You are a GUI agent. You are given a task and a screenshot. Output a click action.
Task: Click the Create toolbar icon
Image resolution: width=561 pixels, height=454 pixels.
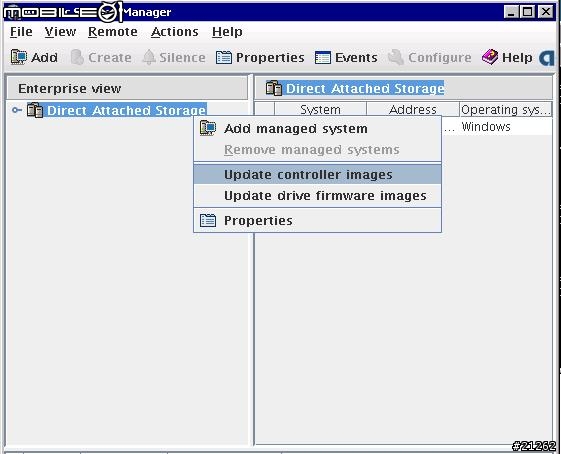77,57
